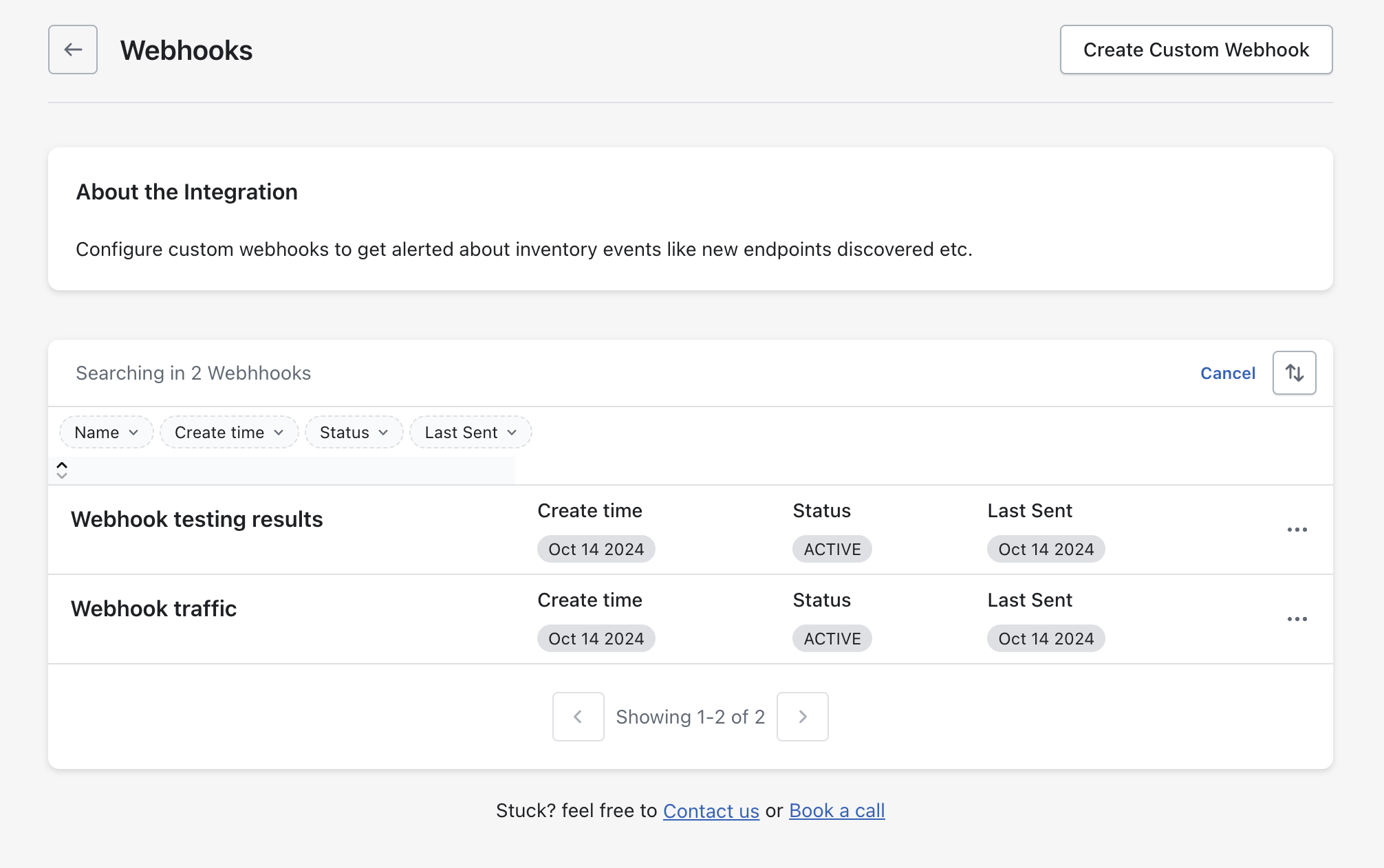Click the sort arrows icon button
Screen dimensions: 1384x868
pos(1294,373)
